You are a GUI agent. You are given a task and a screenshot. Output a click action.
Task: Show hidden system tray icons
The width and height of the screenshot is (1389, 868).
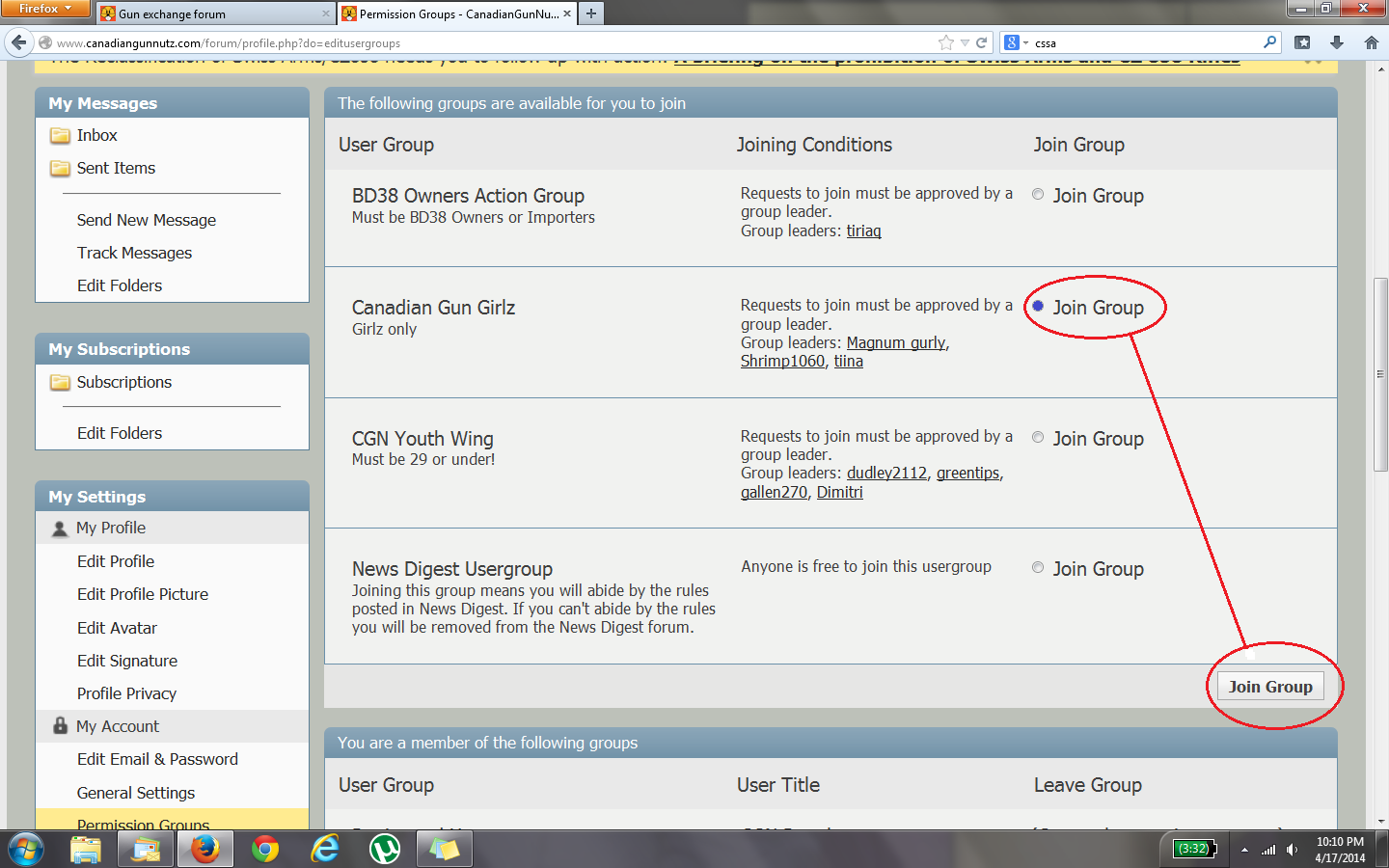[x=1244, y=850]
